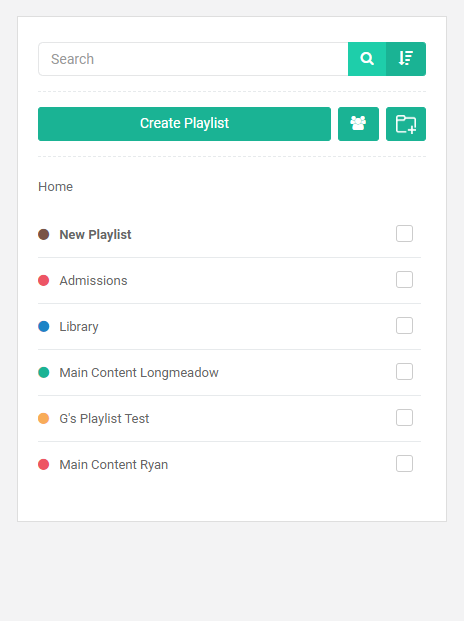Image resolution: width=464 pixels, height=621 pixels.
Task: Click the red dot beside Admissions
Action: [44, 280]
